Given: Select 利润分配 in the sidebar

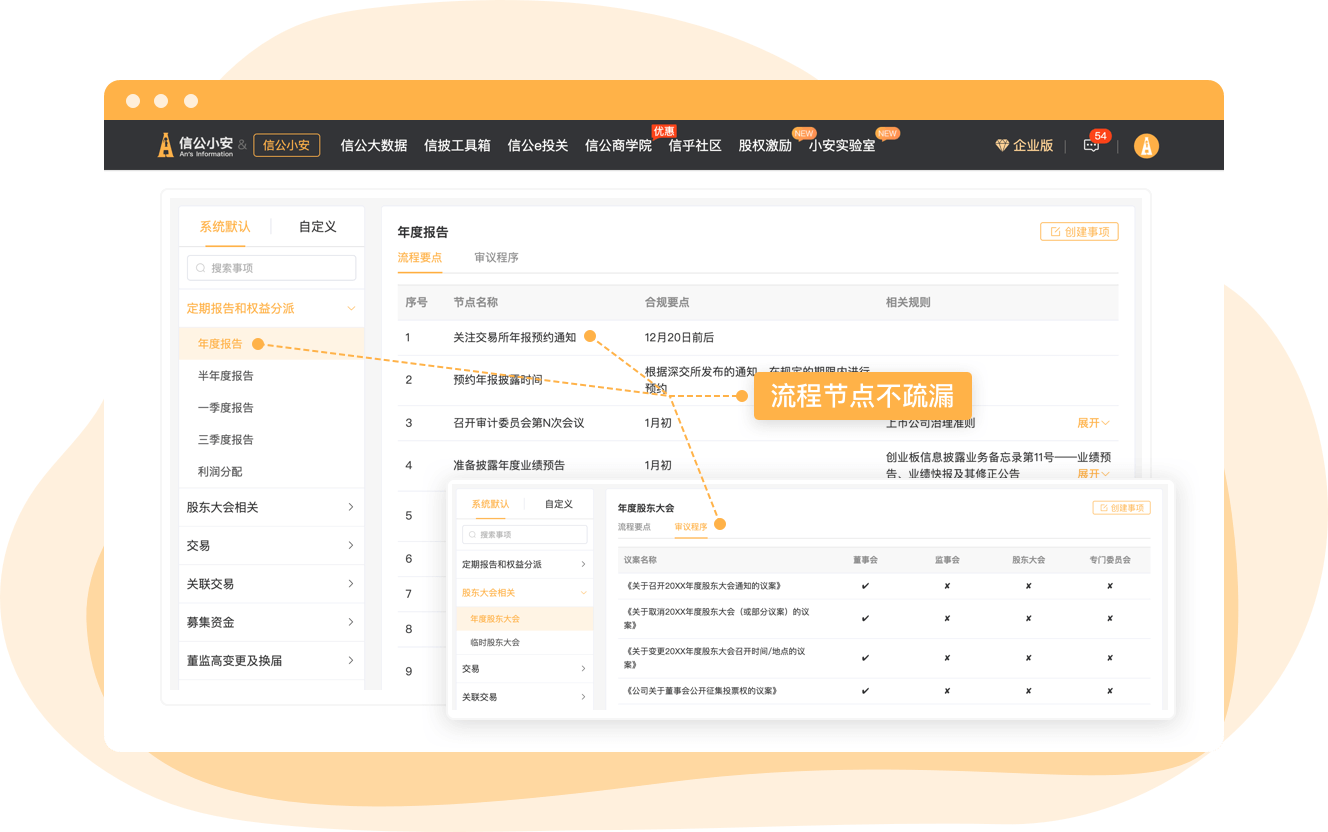Looking at the screenshot, I should tap(220, 472).
